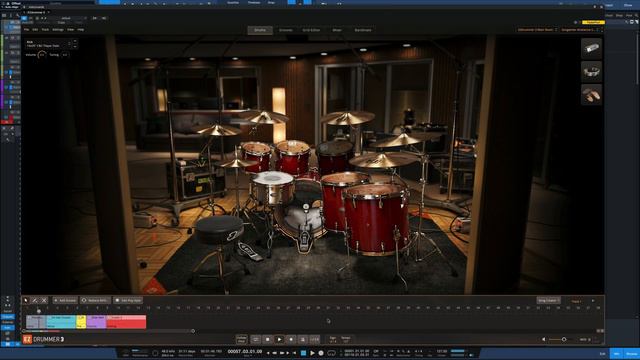Toggle the EZdrummer metronome

pyautogui.click(x=302, y=339)
